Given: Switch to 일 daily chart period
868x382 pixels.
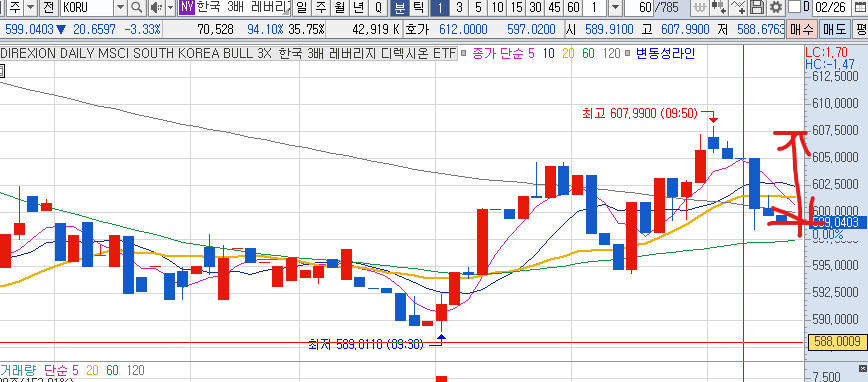Looking at the screenshot, I should [301, 8].
